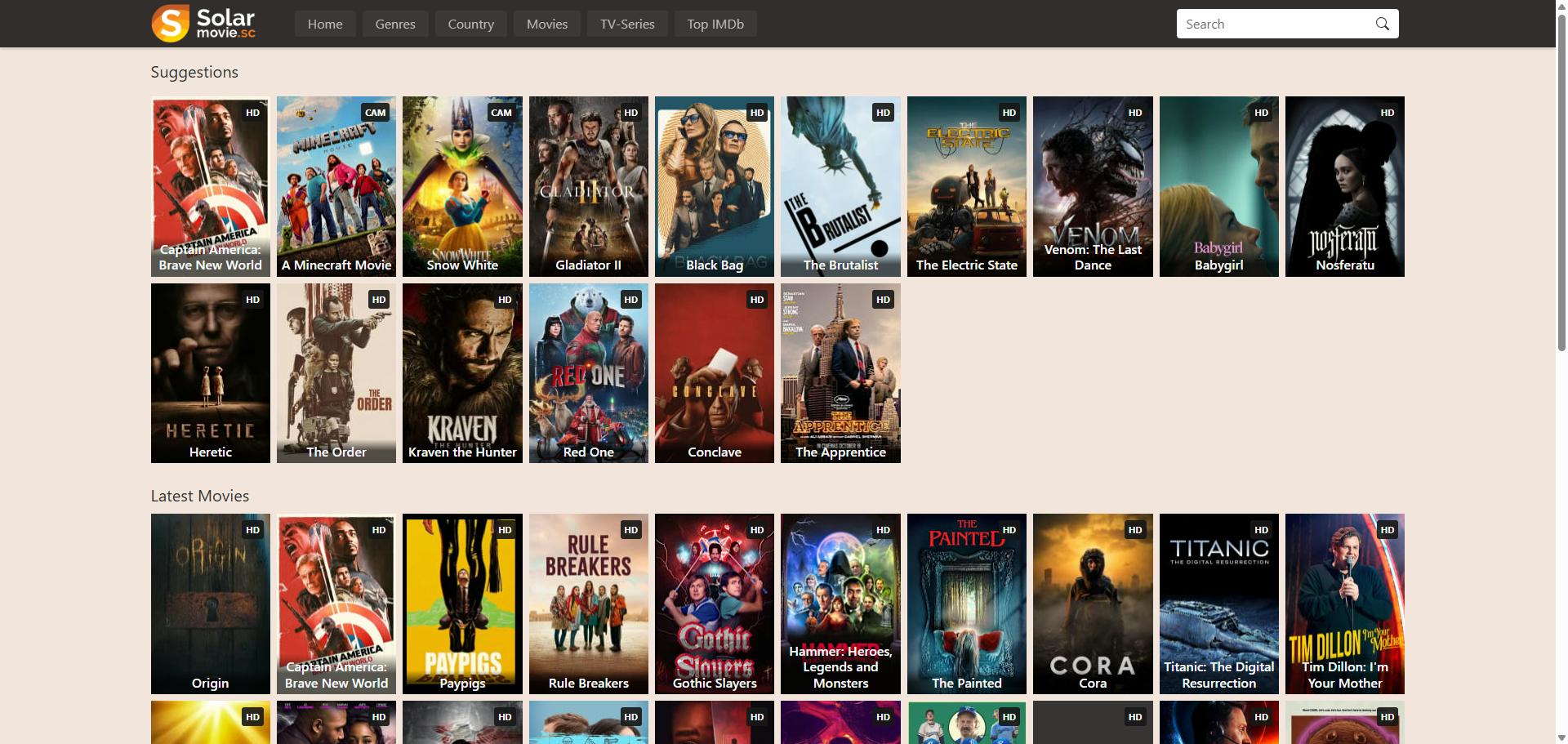Click the "Black Bag" title text
Screen dimensions: 1568x744
pos(715,265)
